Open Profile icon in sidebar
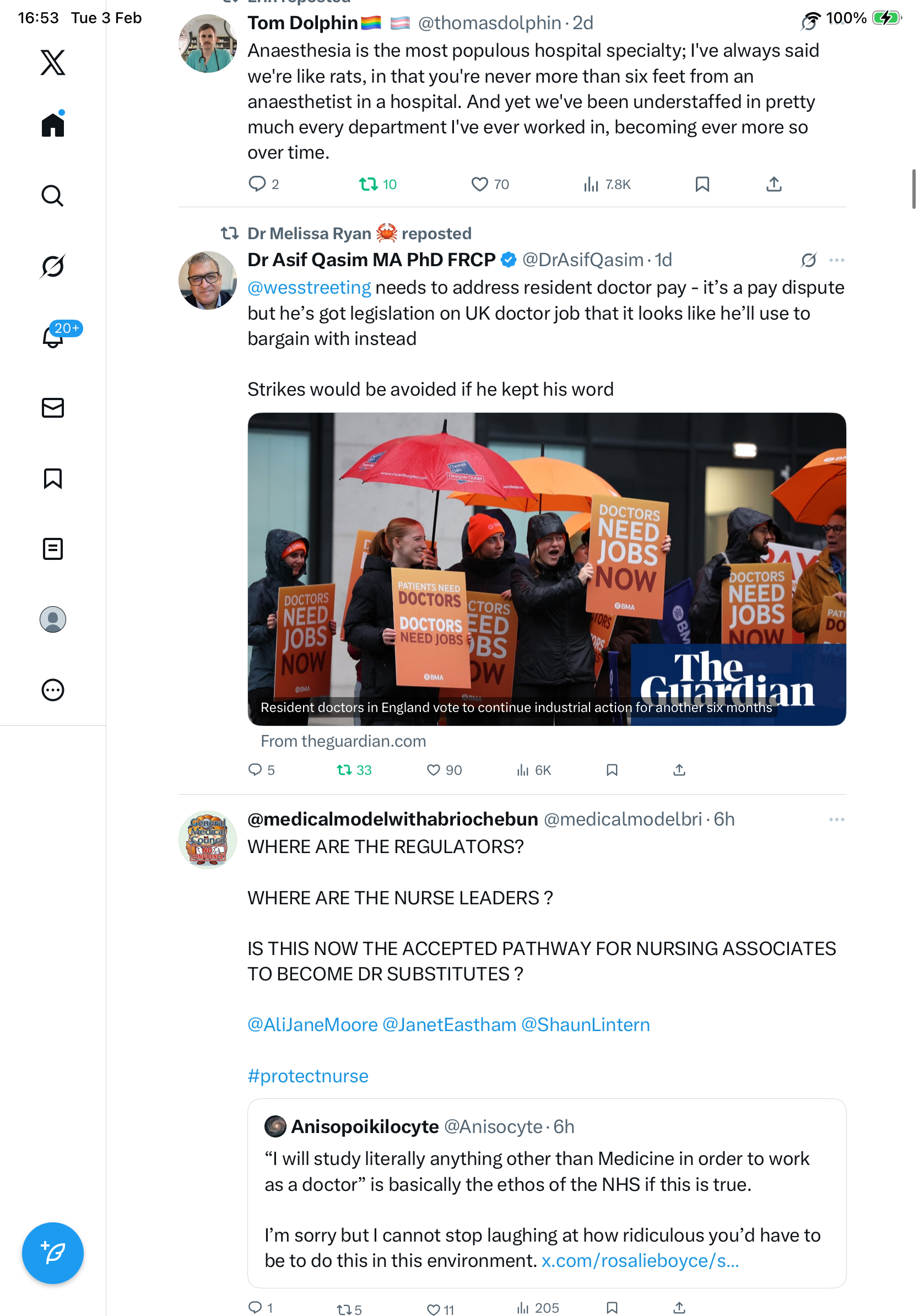 click(53, 619)
